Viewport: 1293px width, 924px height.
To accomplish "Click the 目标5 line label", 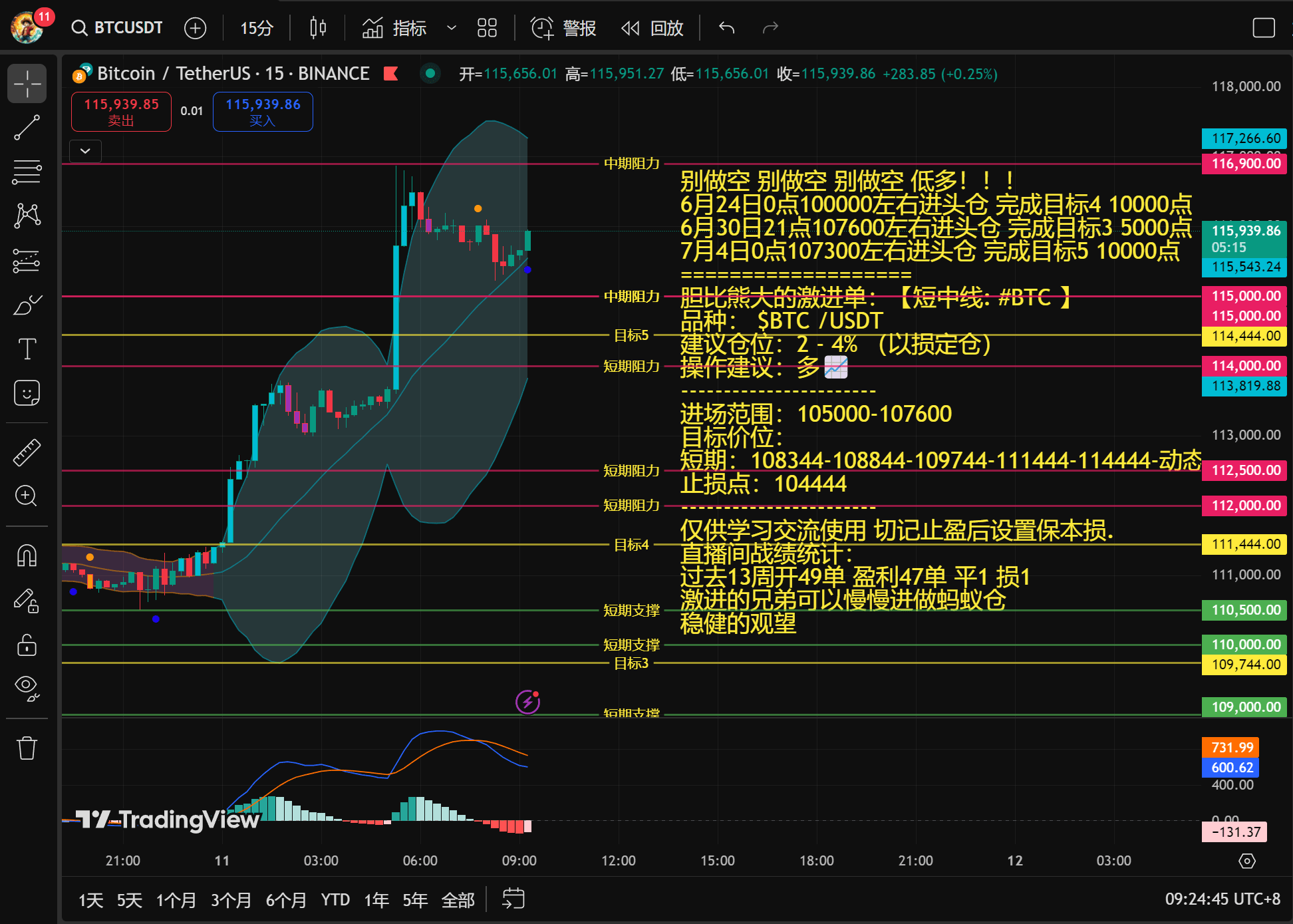I will [631, 335].
